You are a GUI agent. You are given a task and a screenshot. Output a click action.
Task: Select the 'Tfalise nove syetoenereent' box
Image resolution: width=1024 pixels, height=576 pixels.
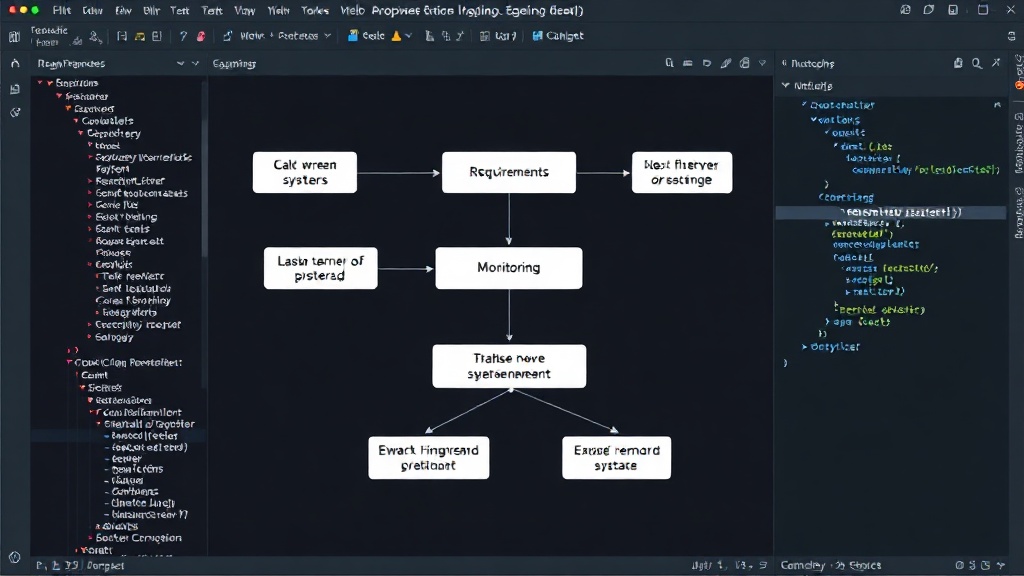[x=509, y=366]
